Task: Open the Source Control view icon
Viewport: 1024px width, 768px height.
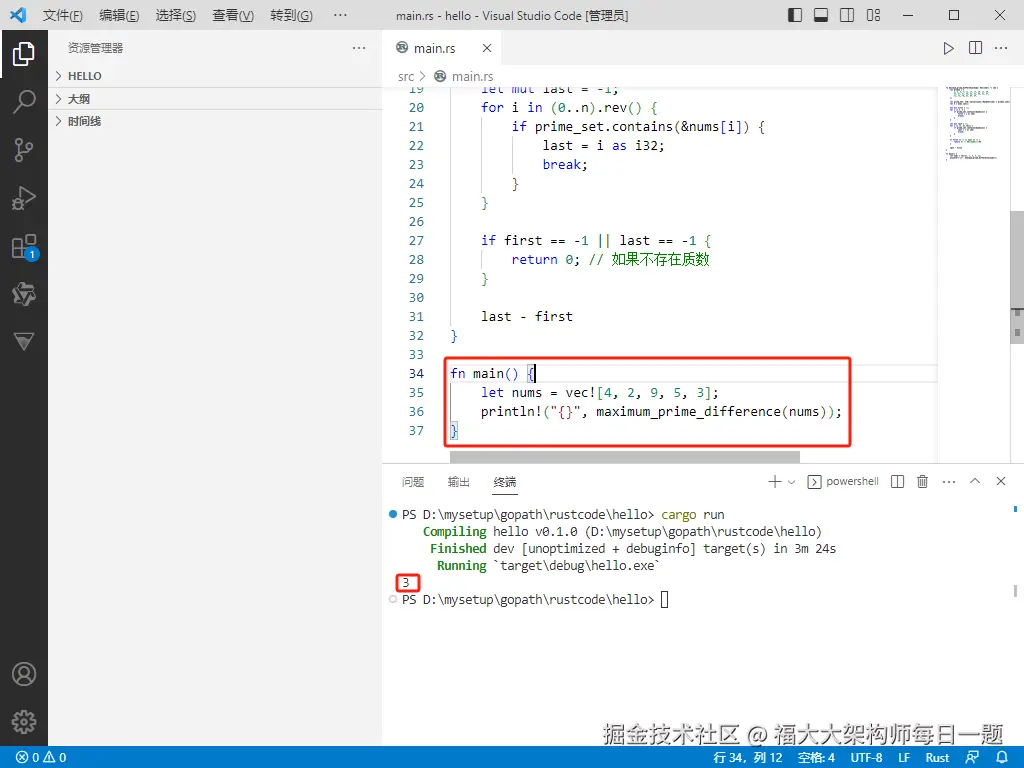Action: (x=24, y=150)
